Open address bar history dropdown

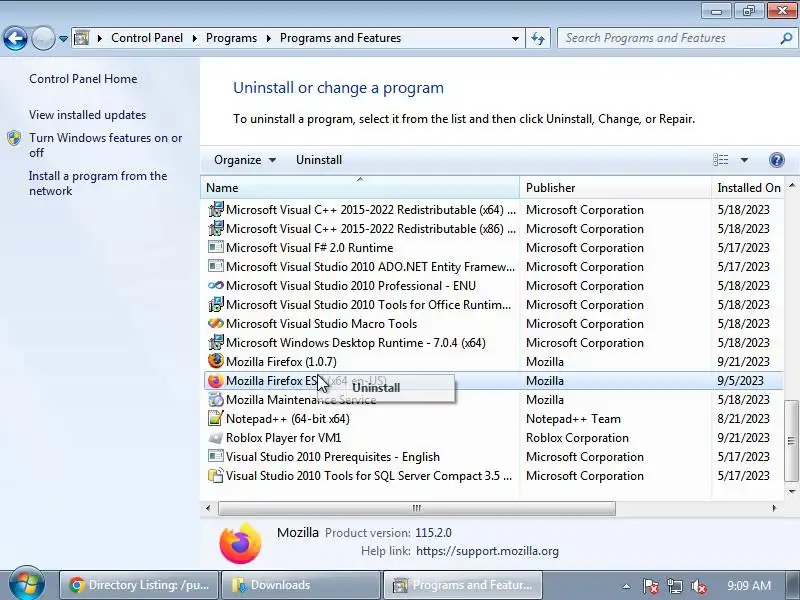pyautogui.click(x=515, y=38)
